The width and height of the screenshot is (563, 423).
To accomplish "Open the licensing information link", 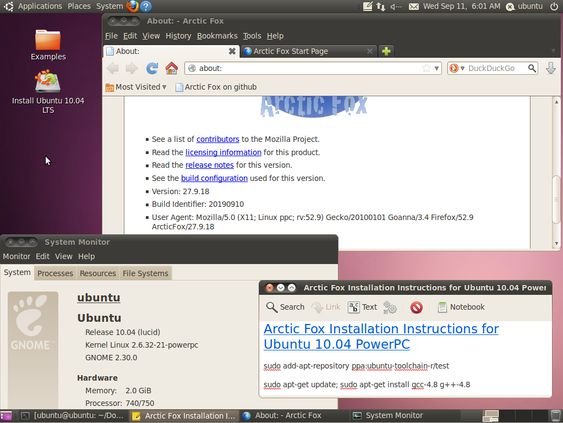I will (223, 152).
